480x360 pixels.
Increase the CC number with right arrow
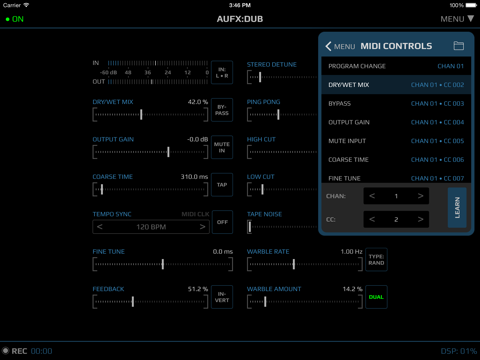pyautogui.click(x=420, y=219)
